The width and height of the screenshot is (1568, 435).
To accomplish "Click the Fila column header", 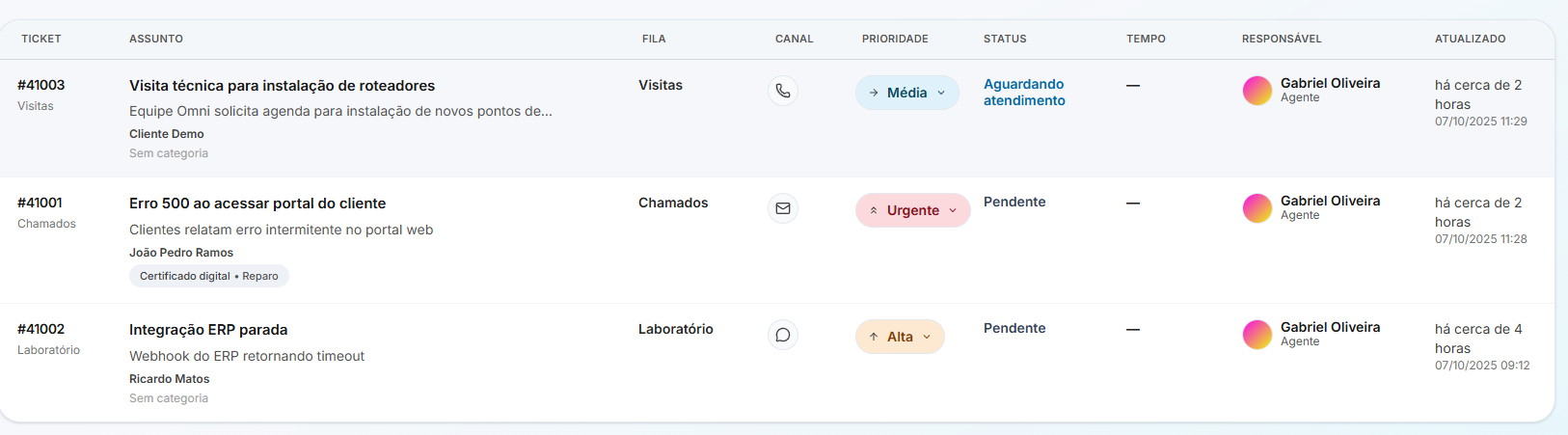I will pos(654,39).
